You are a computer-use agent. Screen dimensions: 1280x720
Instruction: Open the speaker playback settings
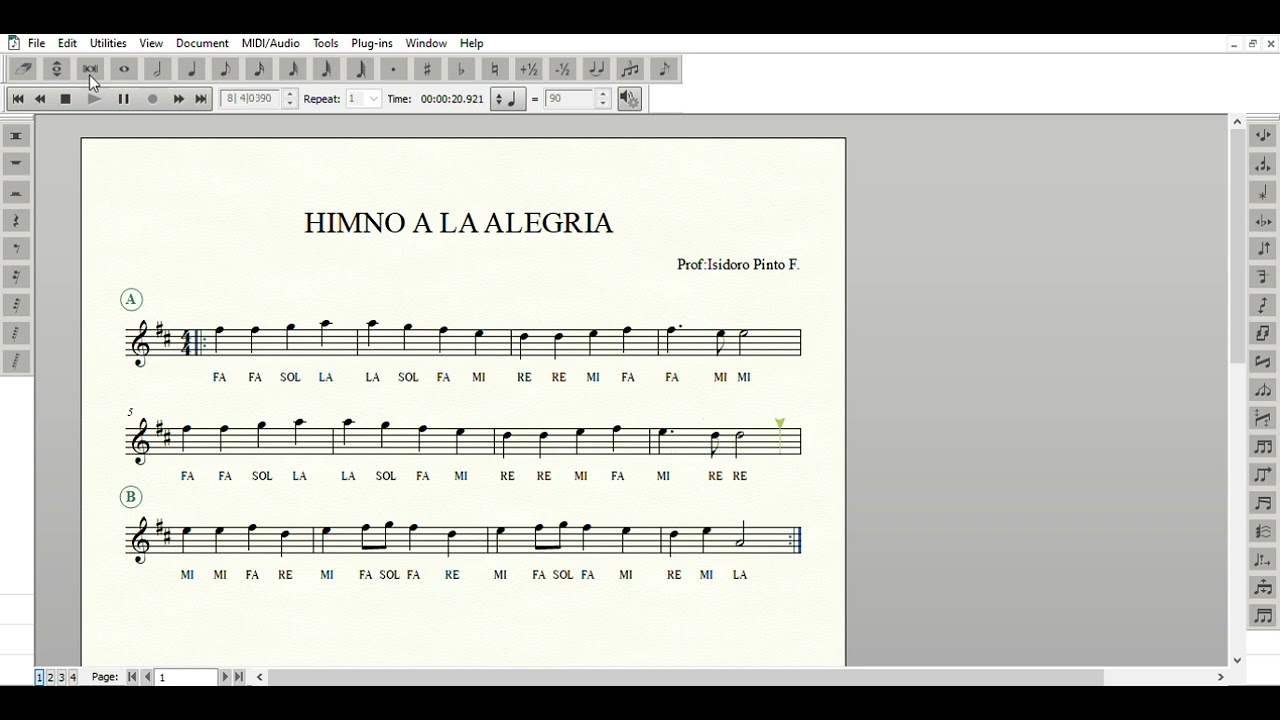[x=629, y=99]
